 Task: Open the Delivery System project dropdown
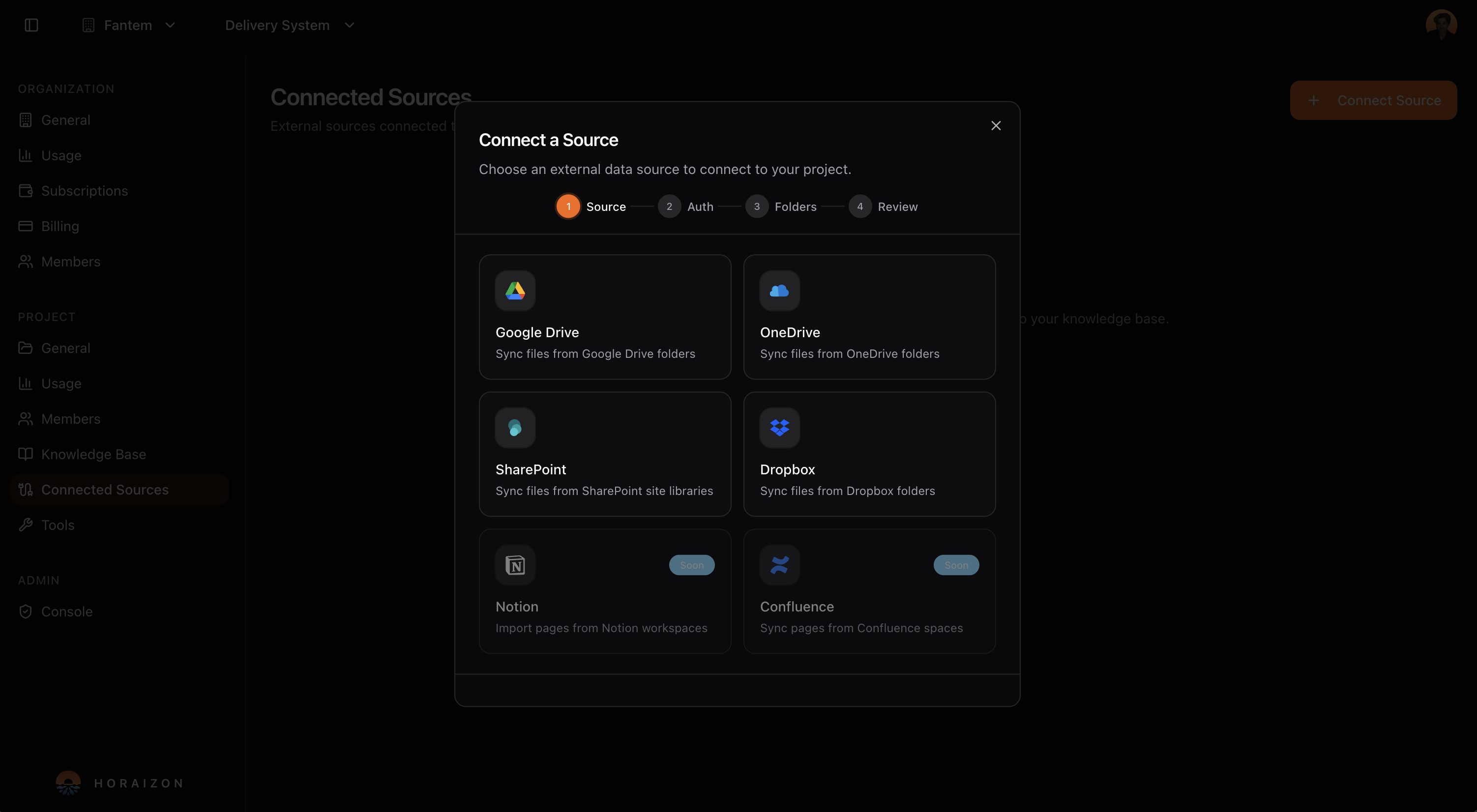click(x=290, y=25)
